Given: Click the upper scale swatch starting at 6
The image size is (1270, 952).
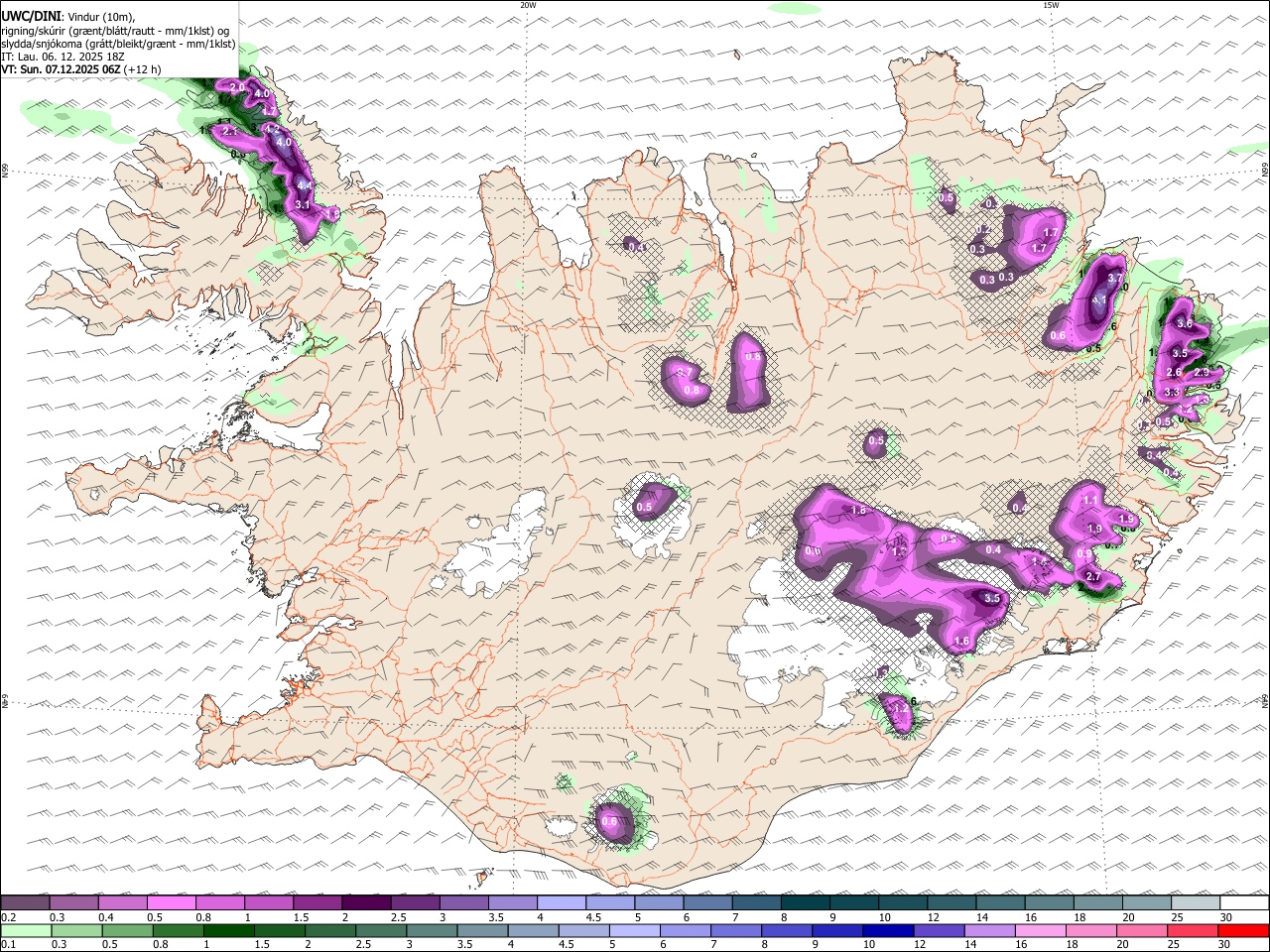Looking at the screenshot, I should tap(706, 903).
